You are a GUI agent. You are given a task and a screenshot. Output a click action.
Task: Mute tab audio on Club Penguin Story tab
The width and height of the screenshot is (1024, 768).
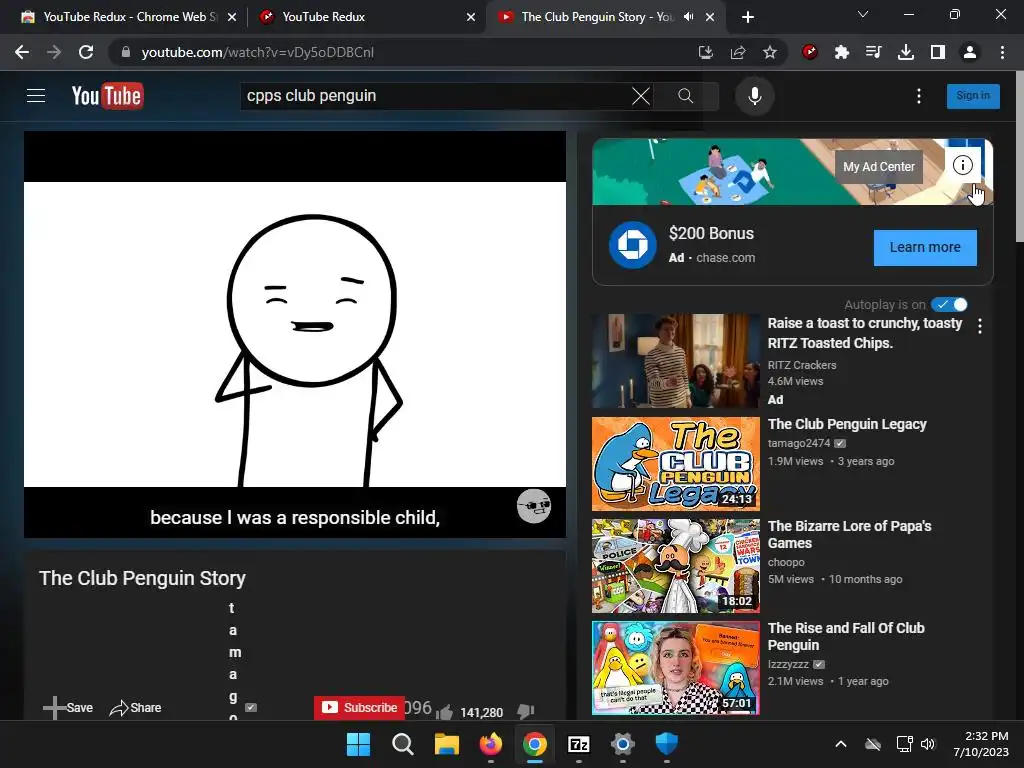(688, 17)
